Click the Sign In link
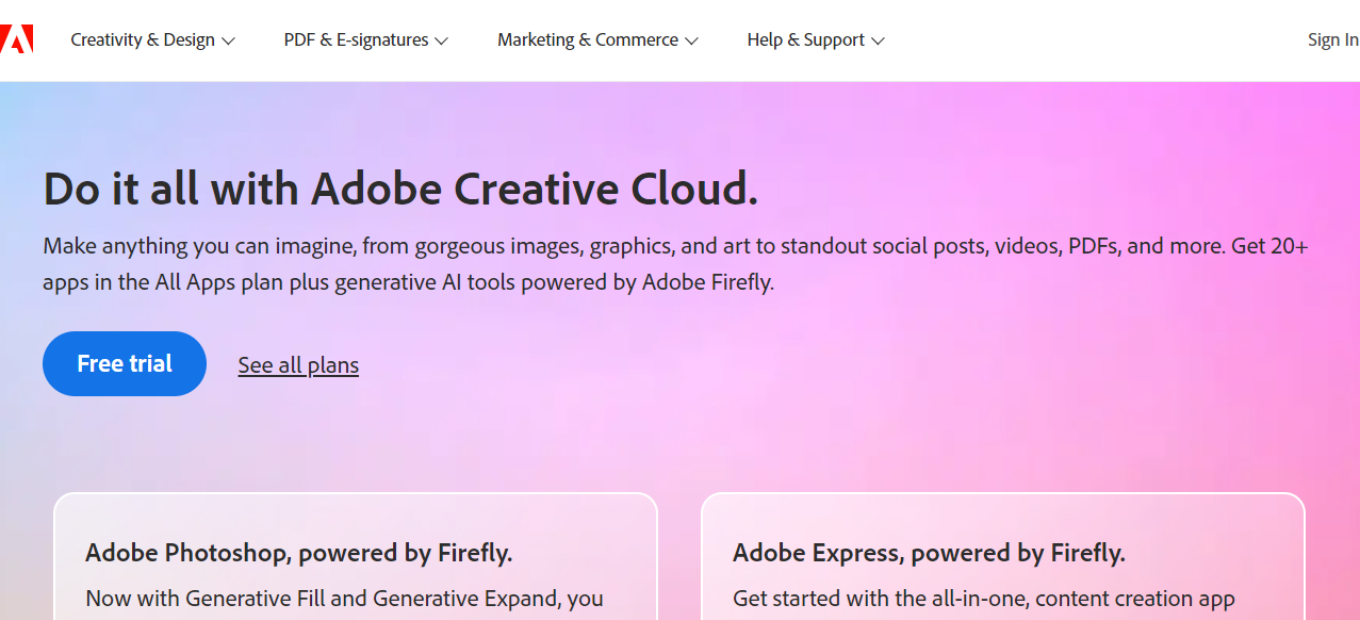The width and height of the screenshot is (1360, 620). pyautogui.click(x=1332, y=40)
